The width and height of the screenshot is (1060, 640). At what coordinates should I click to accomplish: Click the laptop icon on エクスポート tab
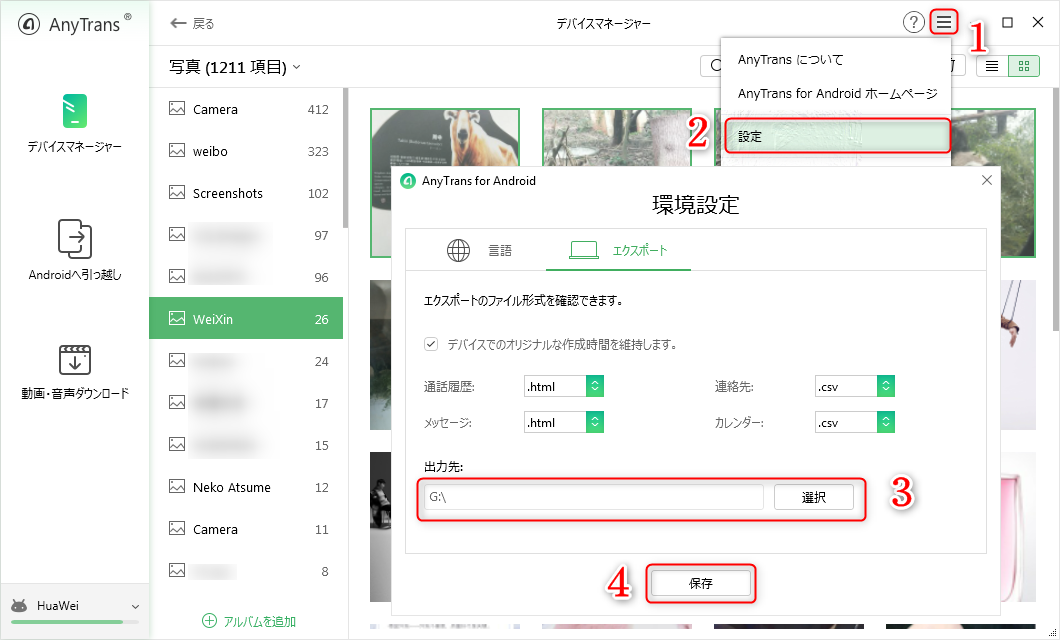click(583, 250)
